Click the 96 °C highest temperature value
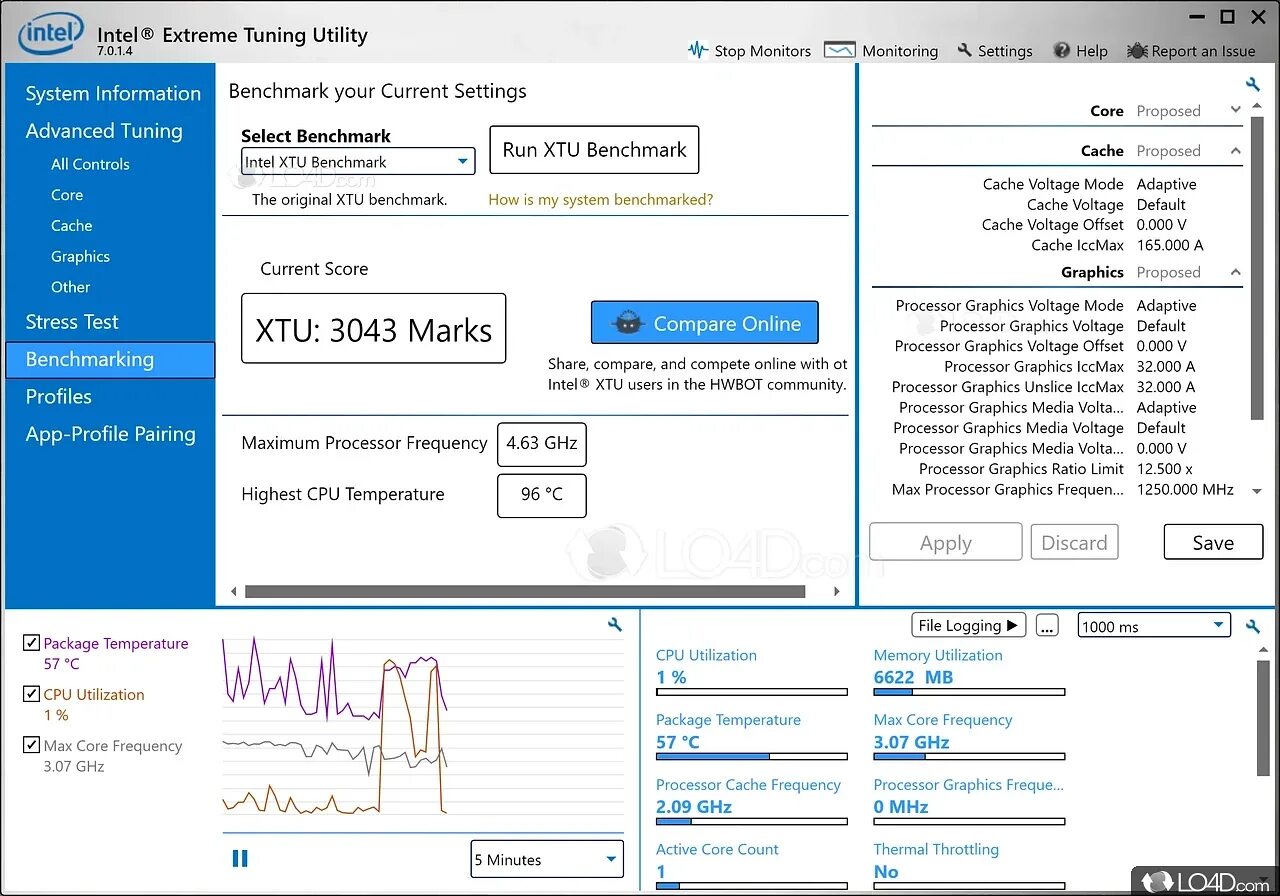1280x896 pixels. [542, 495]
